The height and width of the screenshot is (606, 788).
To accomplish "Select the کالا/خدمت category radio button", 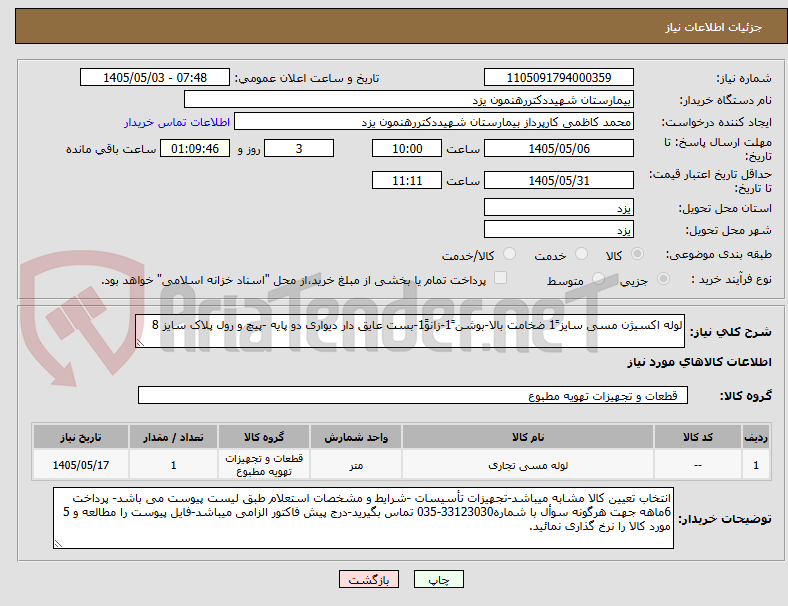I will coord(510,254).
